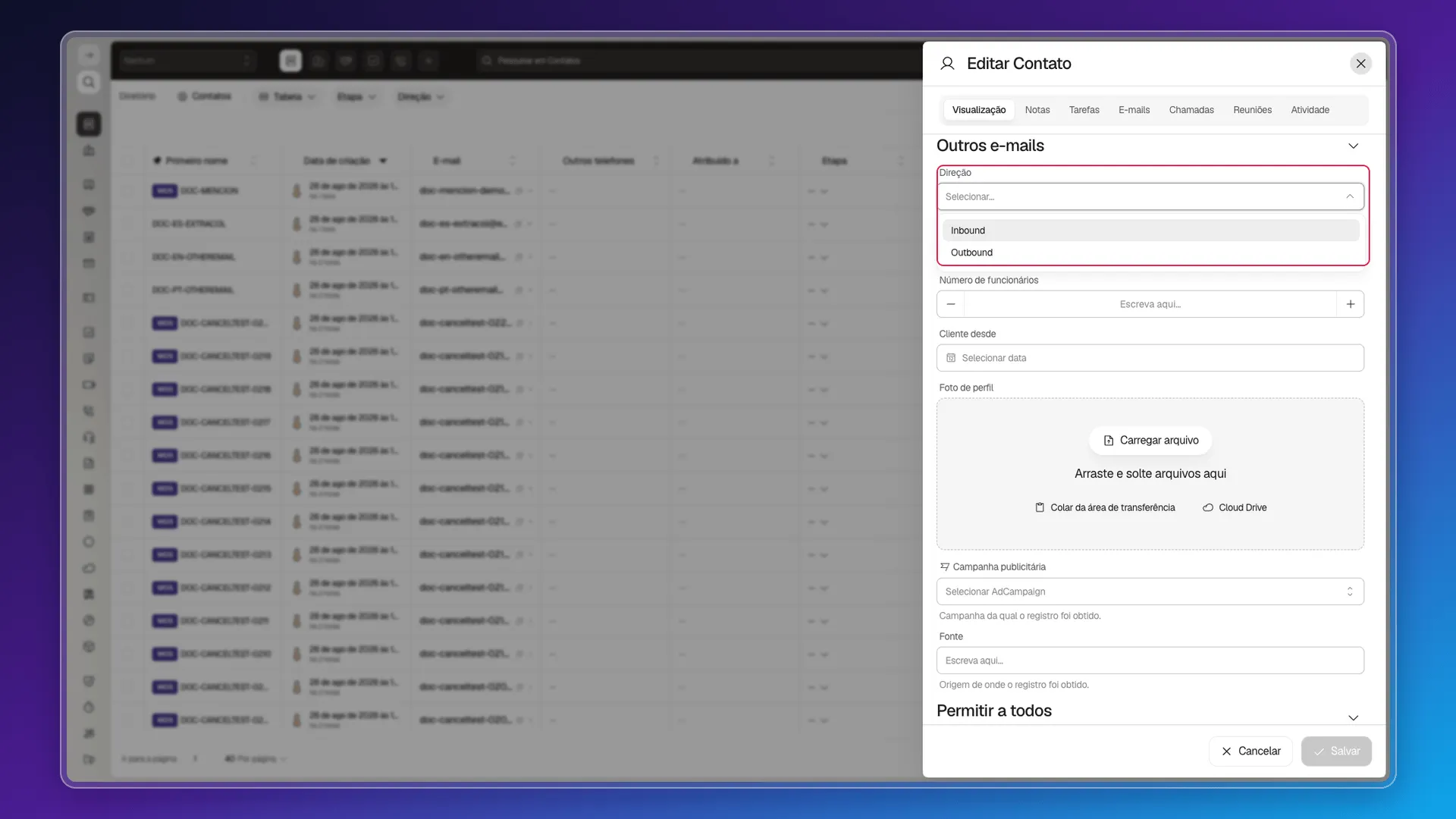The image size is (1456, 819).
Task: Increase Número de funcionários with plus
Action: (1350, 304)
